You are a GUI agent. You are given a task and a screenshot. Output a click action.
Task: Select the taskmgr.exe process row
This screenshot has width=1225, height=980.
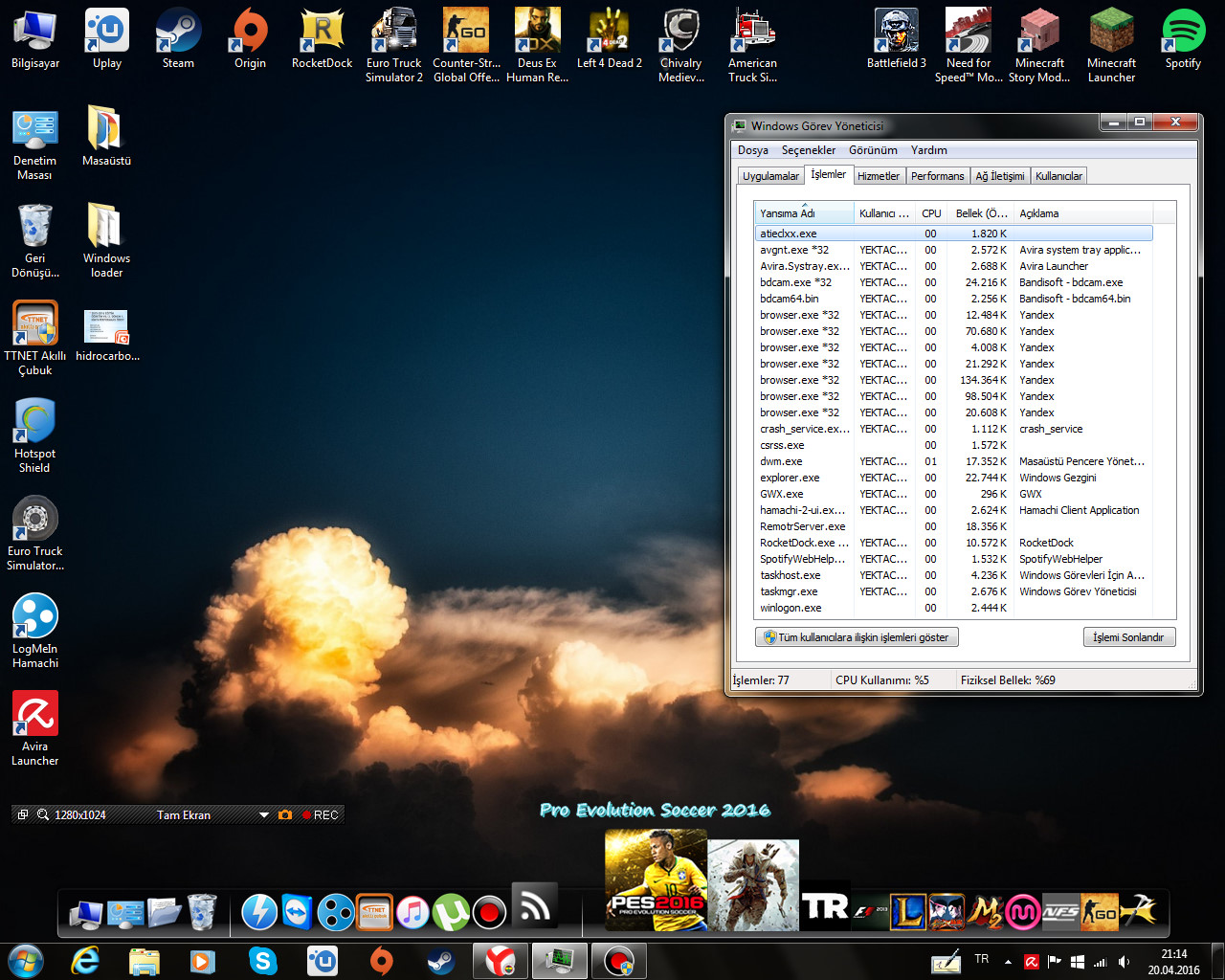point(953,591)
